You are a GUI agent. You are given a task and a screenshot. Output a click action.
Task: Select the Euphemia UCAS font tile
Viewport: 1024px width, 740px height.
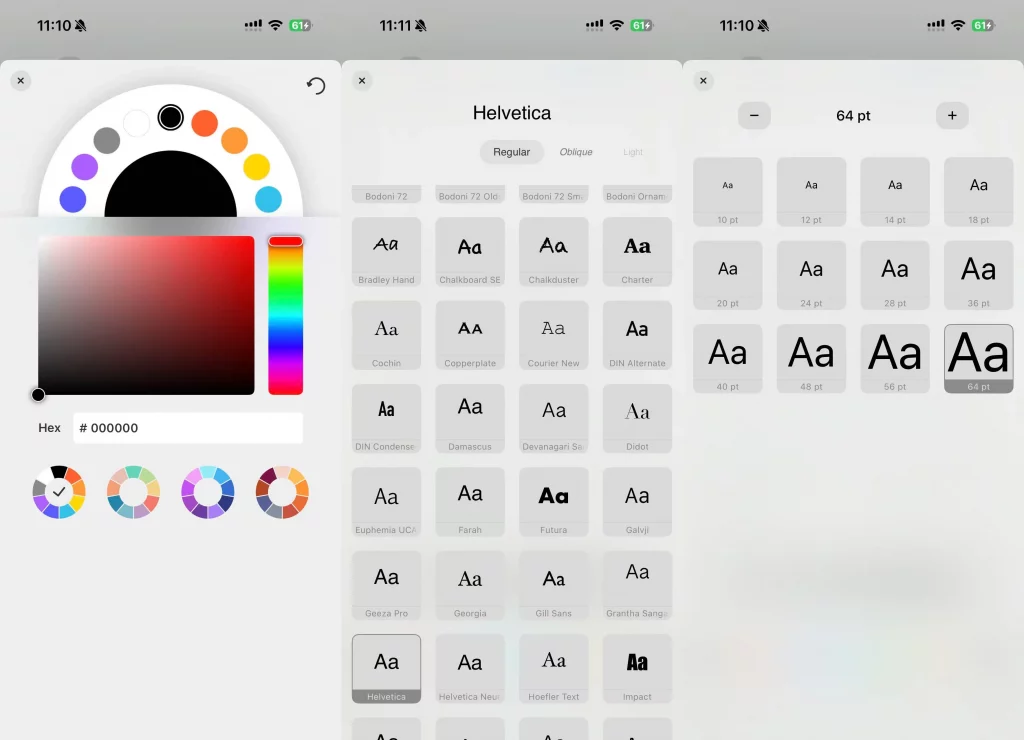387,502
